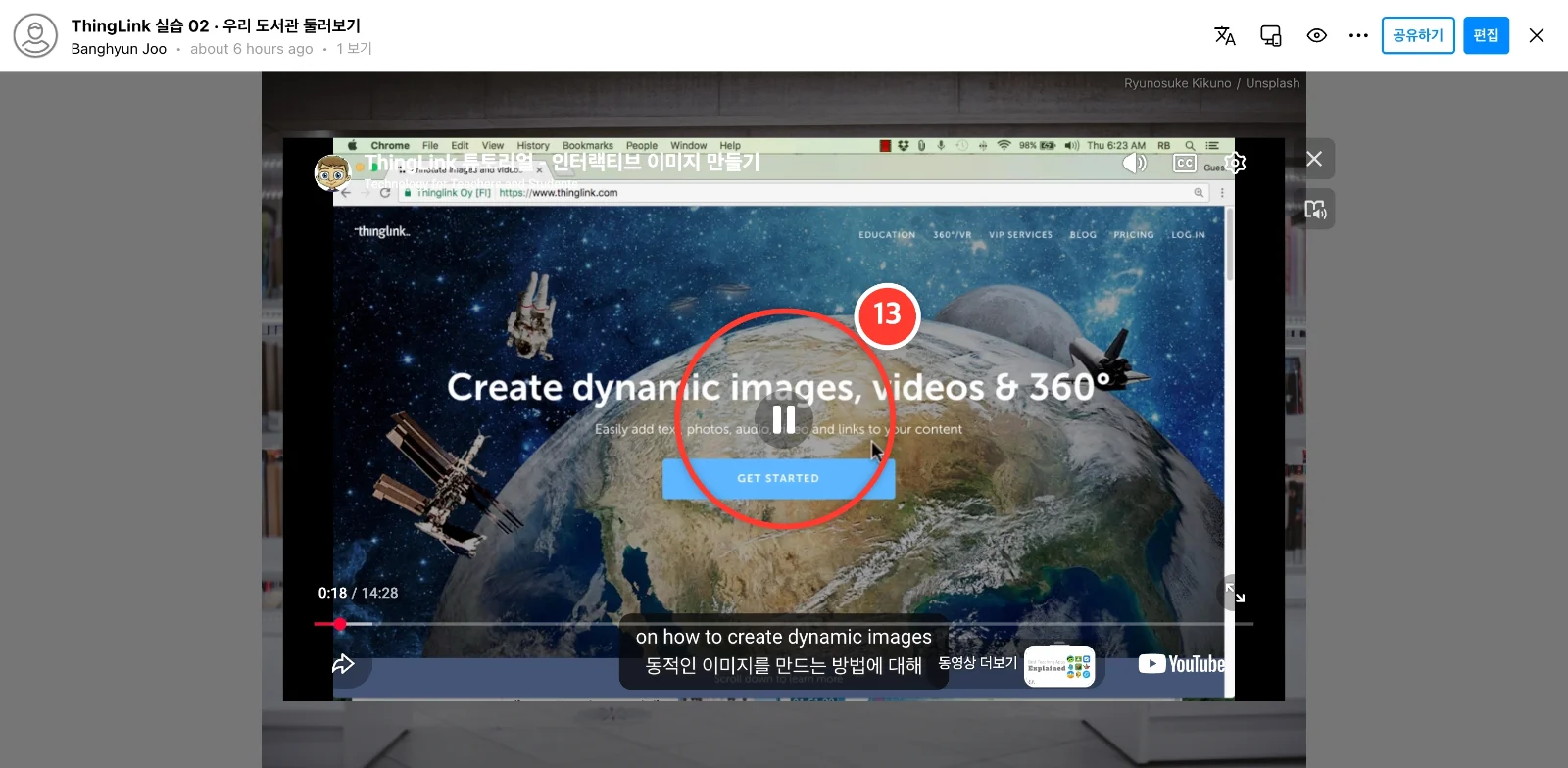The image size is (1568, 768).
Task: Toggle closed captions CC button
Action: click(x=1185, y=163)
